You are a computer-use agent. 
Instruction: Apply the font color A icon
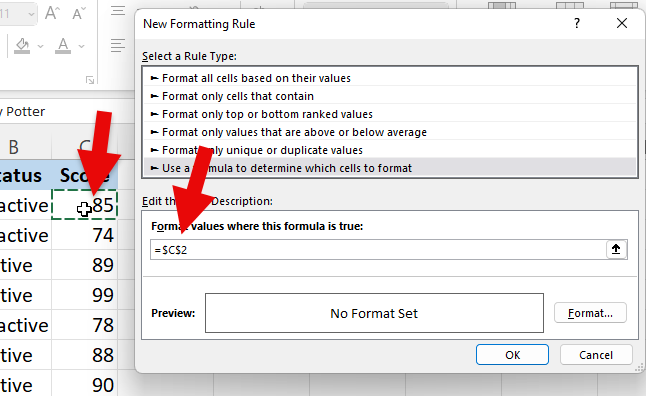point(63,46)
